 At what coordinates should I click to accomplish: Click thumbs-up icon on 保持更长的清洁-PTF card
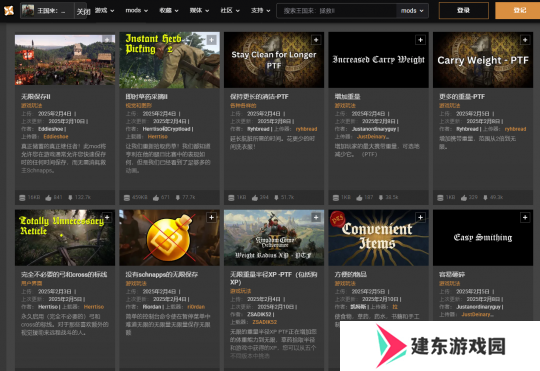255,198
